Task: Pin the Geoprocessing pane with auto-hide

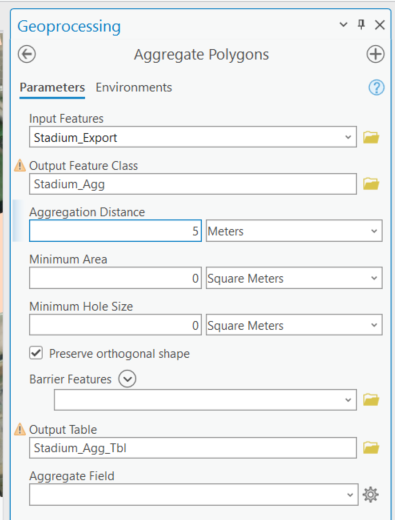Action: pos(361,24)
